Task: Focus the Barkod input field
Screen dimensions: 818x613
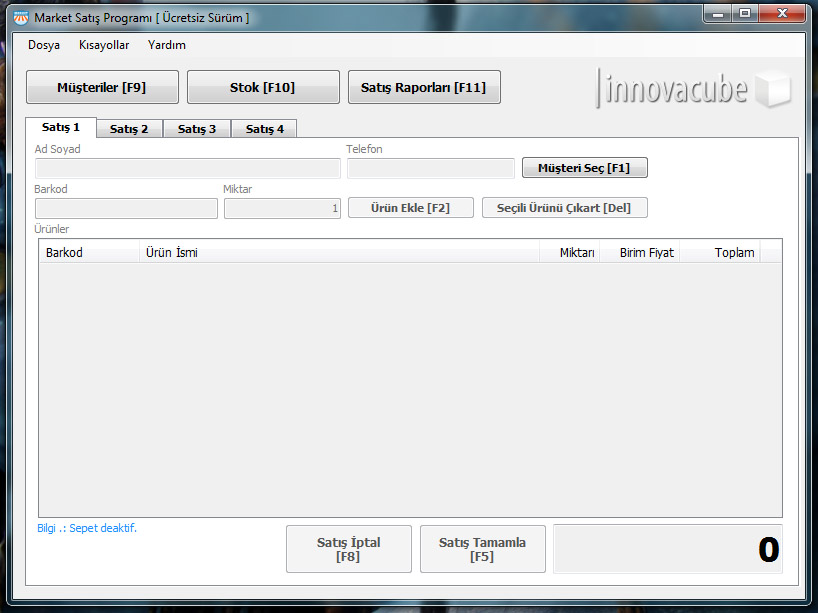Action: click(x=126, y=208)
